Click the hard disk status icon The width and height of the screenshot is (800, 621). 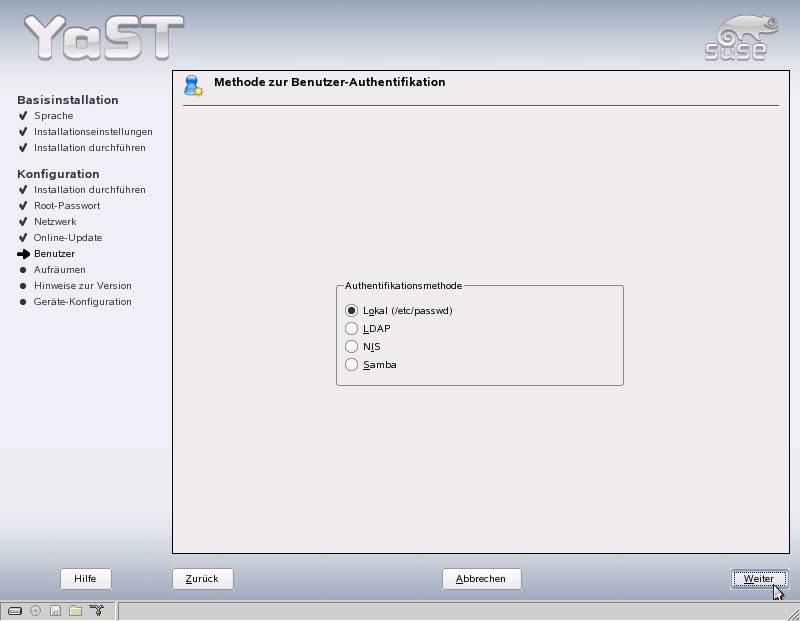[15, 611]
